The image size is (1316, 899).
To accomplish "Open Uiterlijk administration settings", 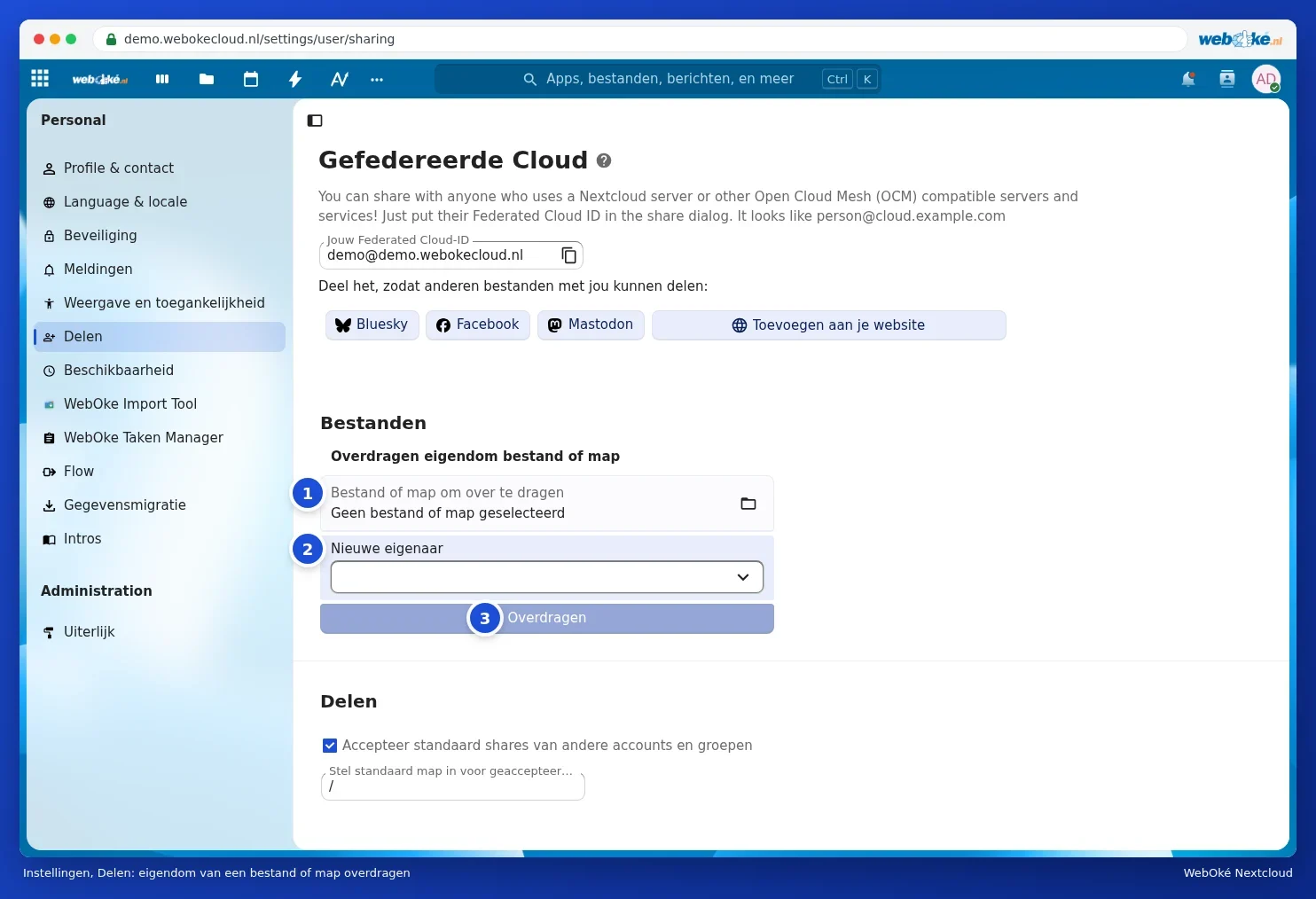I will click(x=160, y=632).
